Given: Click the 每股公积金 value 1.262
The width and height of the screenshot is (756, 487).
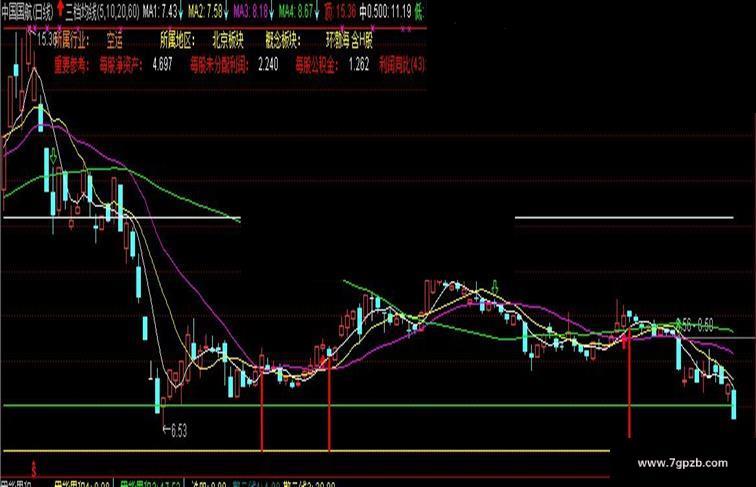Looking at the screenshot, I should coord(359,65).
